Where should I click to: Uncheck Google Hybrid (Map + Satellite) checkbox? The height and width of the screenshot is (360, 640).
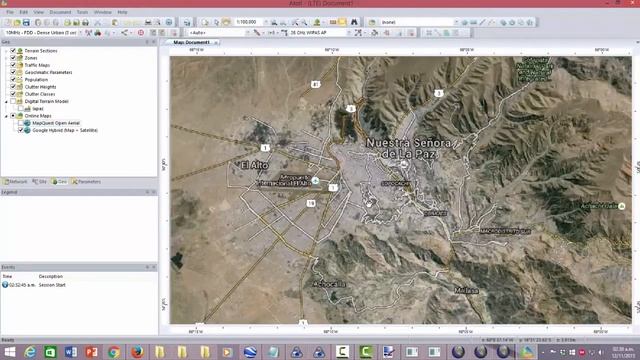(20, 130)
